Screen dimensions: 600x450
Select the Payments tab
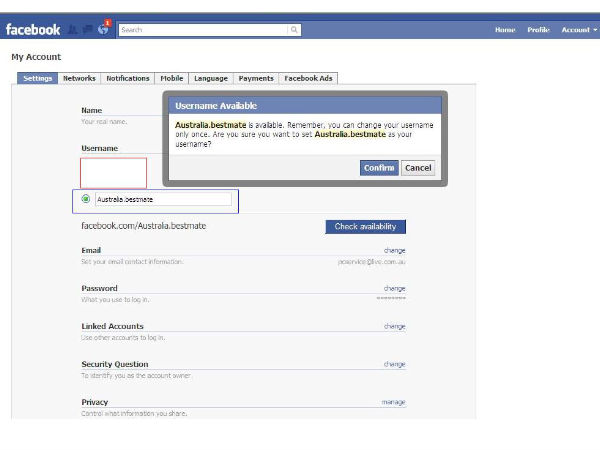[256, 78]
